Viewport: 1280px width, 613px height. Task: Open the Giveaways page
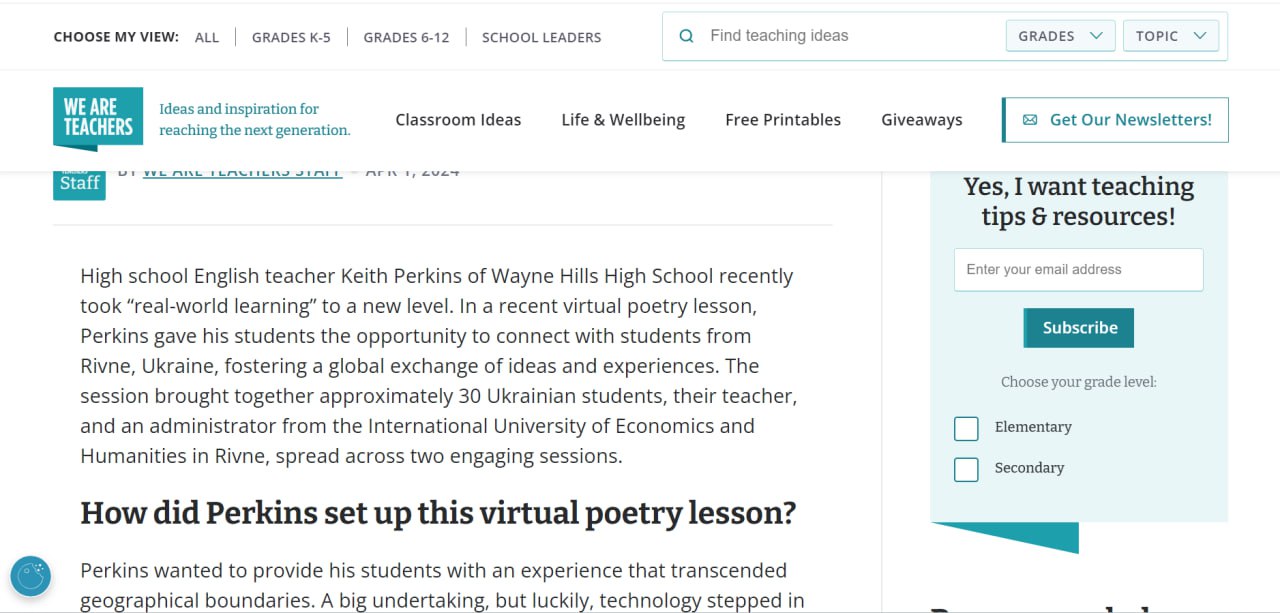(922, 120)
